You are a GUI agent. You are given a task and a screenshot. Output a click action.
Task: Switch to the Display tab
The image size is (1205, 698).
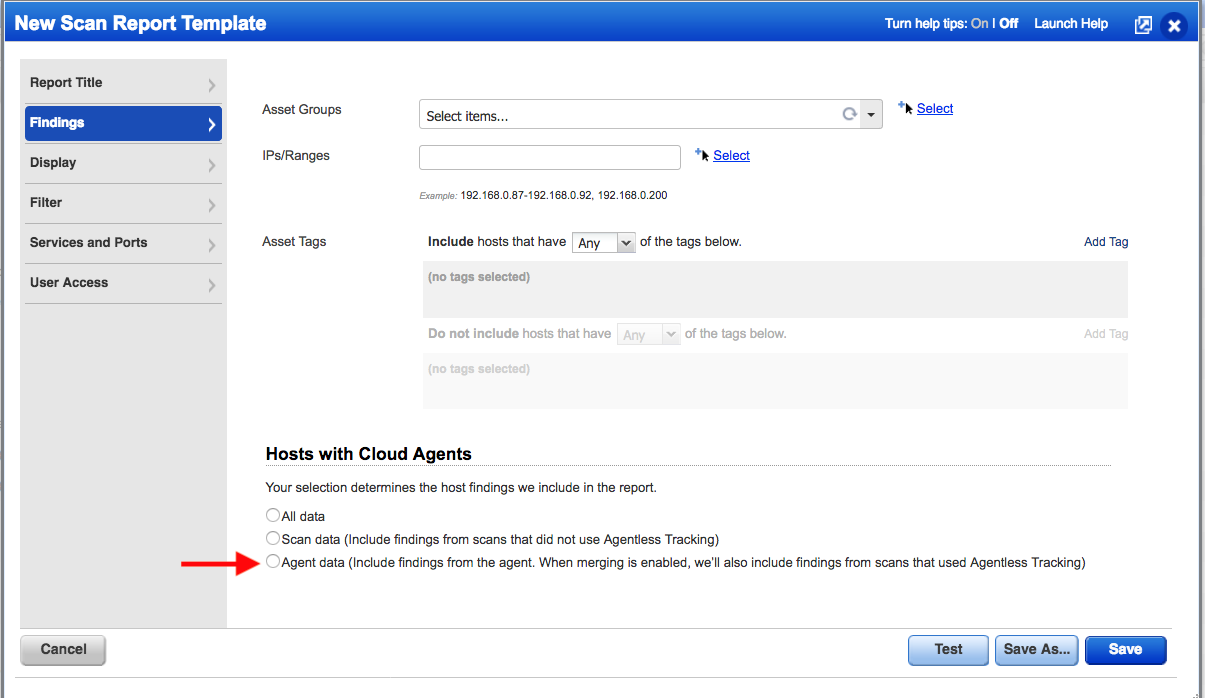[x=122, y=162]
